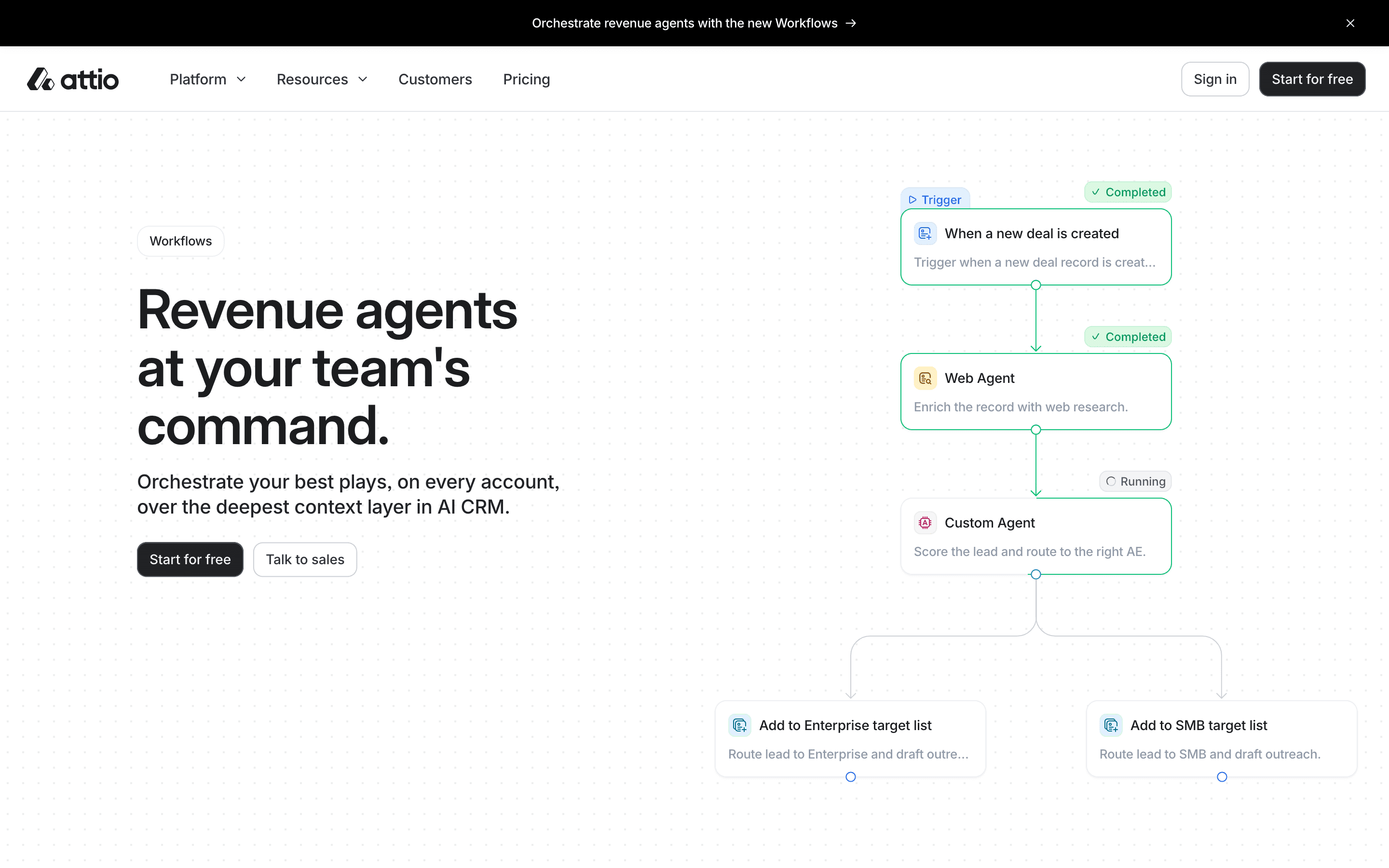Click the Custom Agent chip icon
1389x868 pixels.
pos(925,523)
